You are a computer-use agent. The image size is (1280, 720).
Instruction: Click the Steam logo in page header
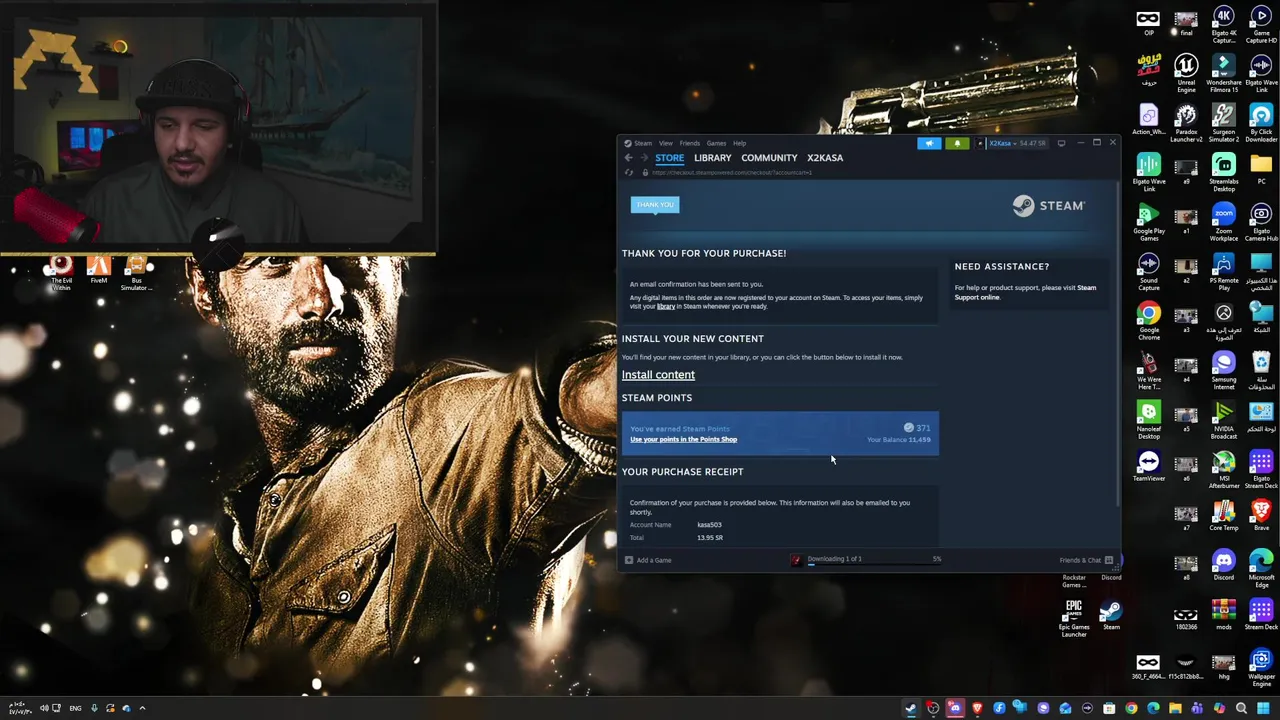coord(1048,205)
